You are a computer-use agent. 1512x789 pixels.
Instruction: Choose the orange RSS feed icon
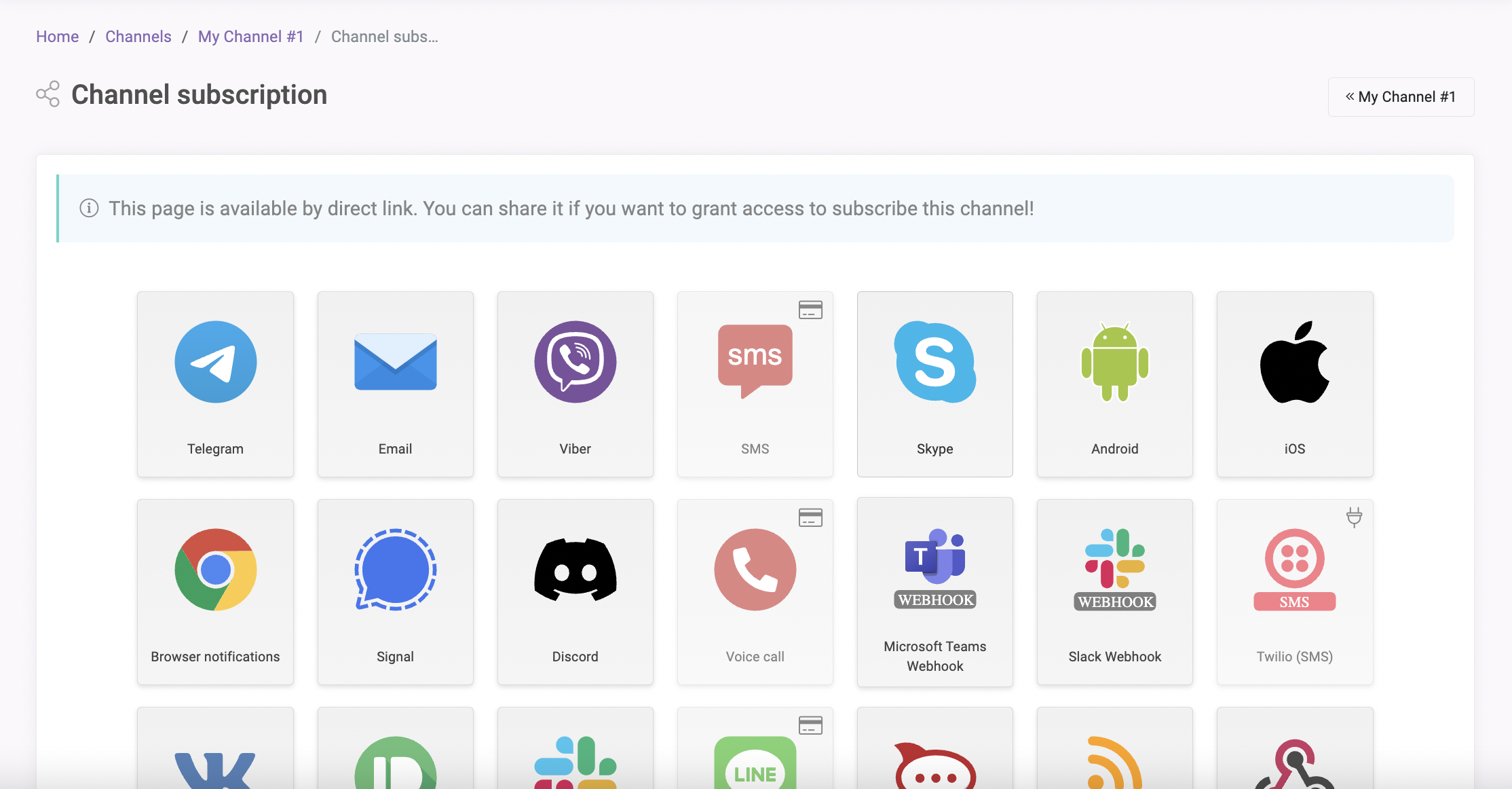1114,763
